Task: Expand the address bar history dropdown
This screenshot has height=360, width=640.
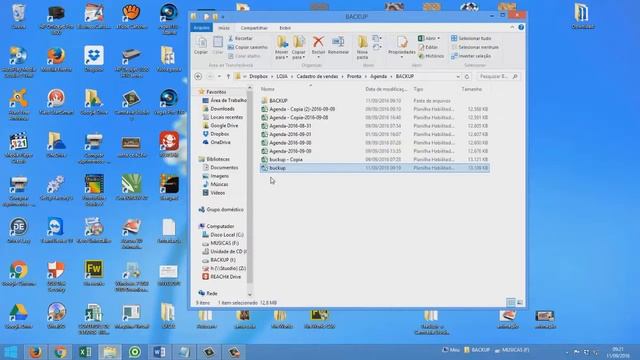Action: coord(458,76)
